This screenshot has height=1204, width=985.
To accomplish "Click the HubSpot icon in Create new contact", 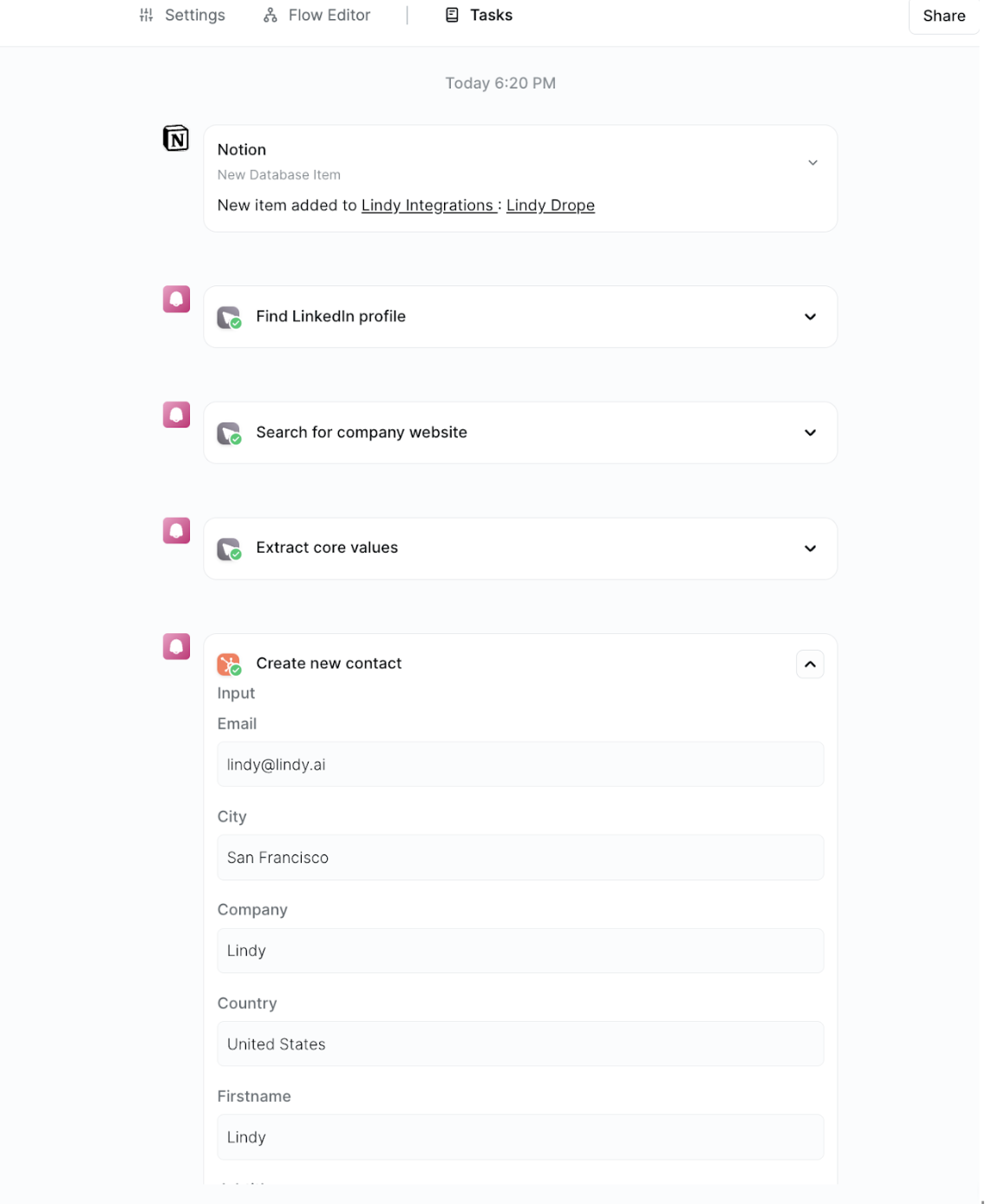I will pos(229,664).
